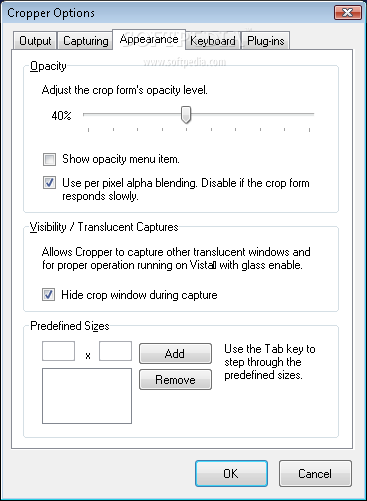Enable Show opacity menu item checkbox

pyautogui.click(x=49, y=159)
